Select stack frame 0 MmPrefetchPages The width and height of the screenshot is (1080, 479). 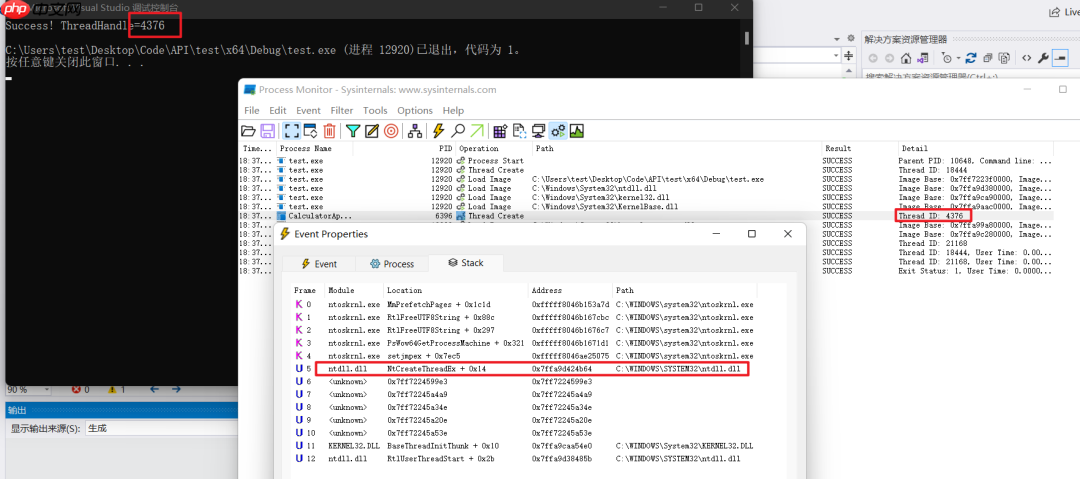click(523, 304)
